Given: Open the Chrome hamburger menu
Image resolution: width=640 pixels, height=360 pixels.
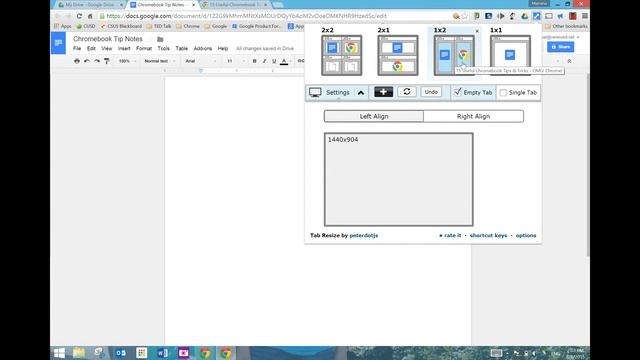Looking at the screenshot, I should click(584, 16).
